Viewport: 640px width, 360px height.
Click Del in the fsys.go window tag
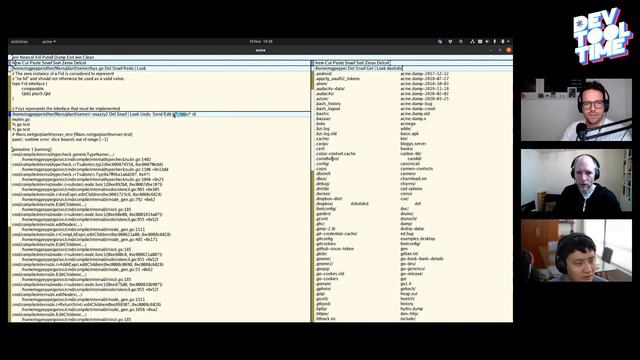tap(108, 68)
